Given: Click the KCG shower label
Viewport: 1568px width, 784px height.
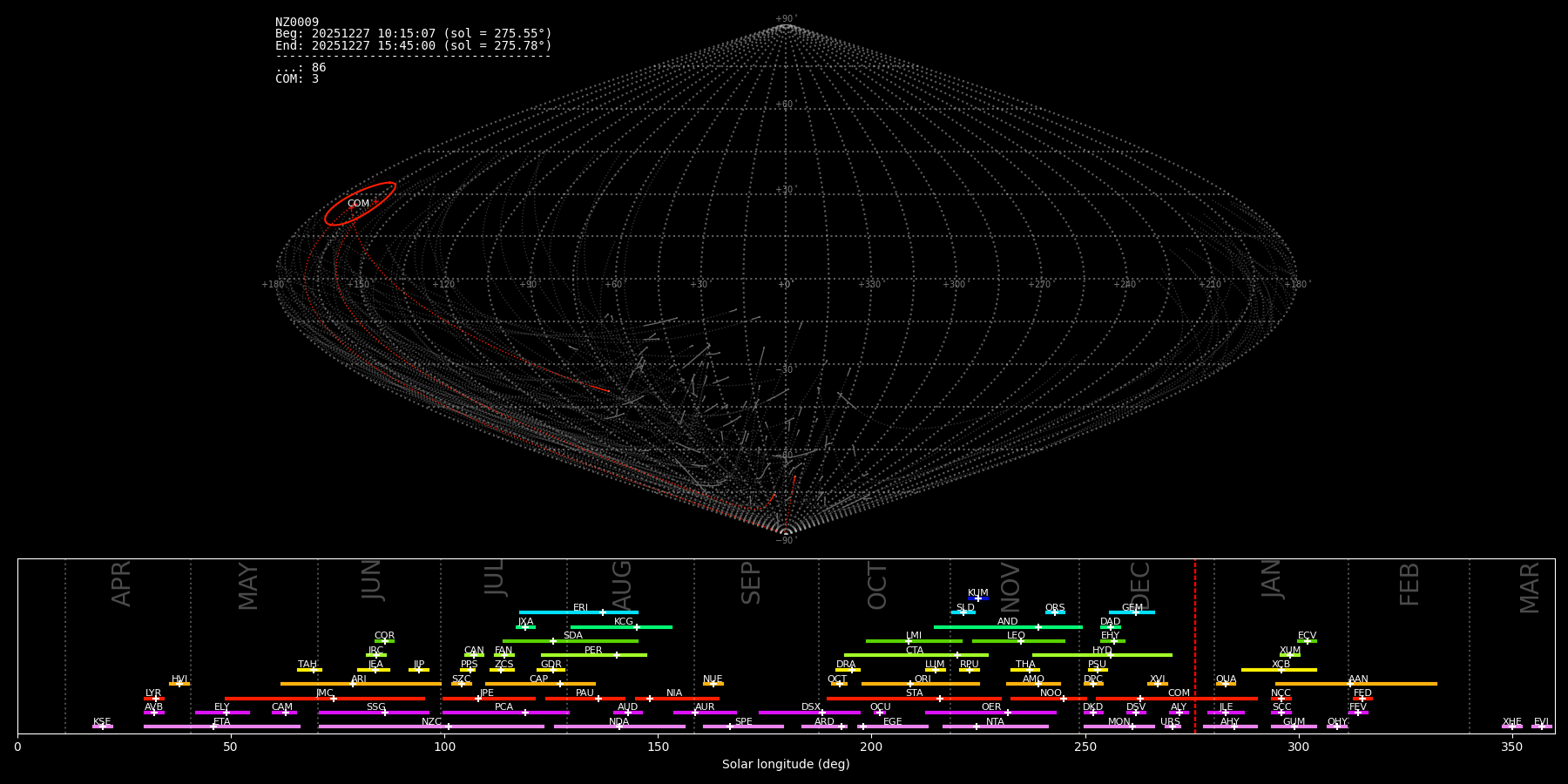Looking at the screenshot, I should [x=623, y=622].
